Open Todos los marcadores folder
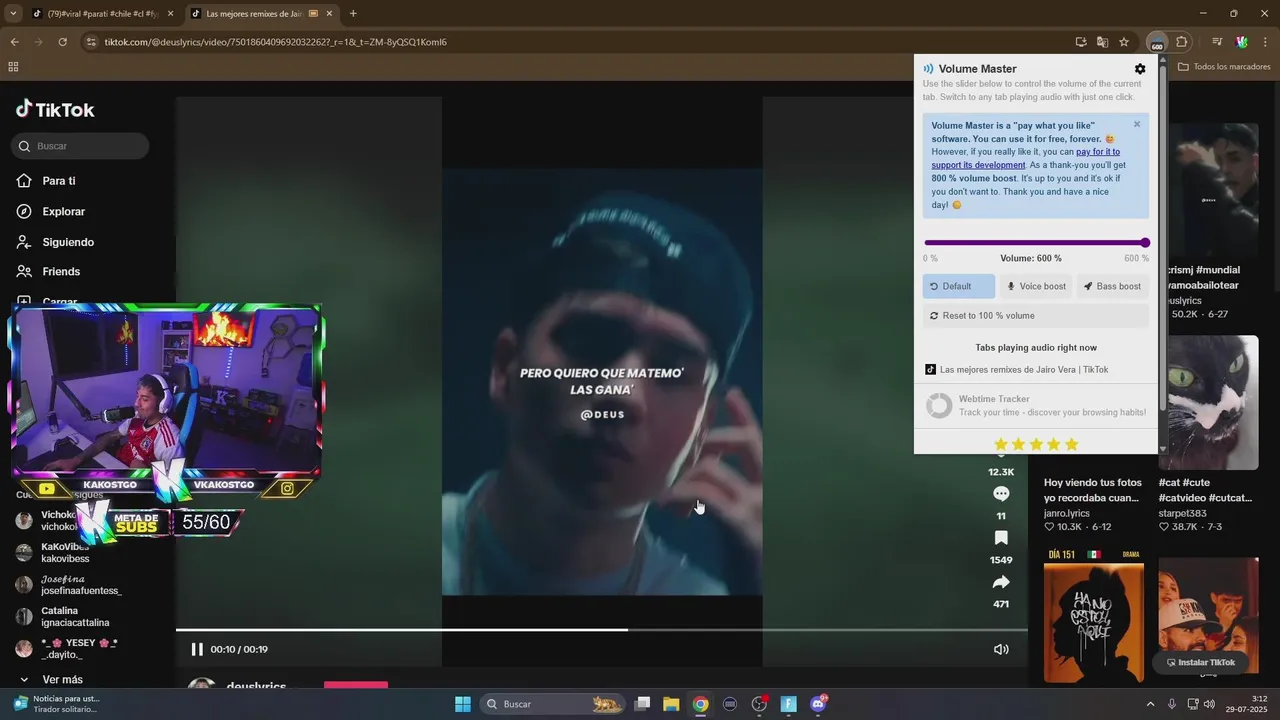Screen dimensions: 1280x720 tap(1224, 67)
